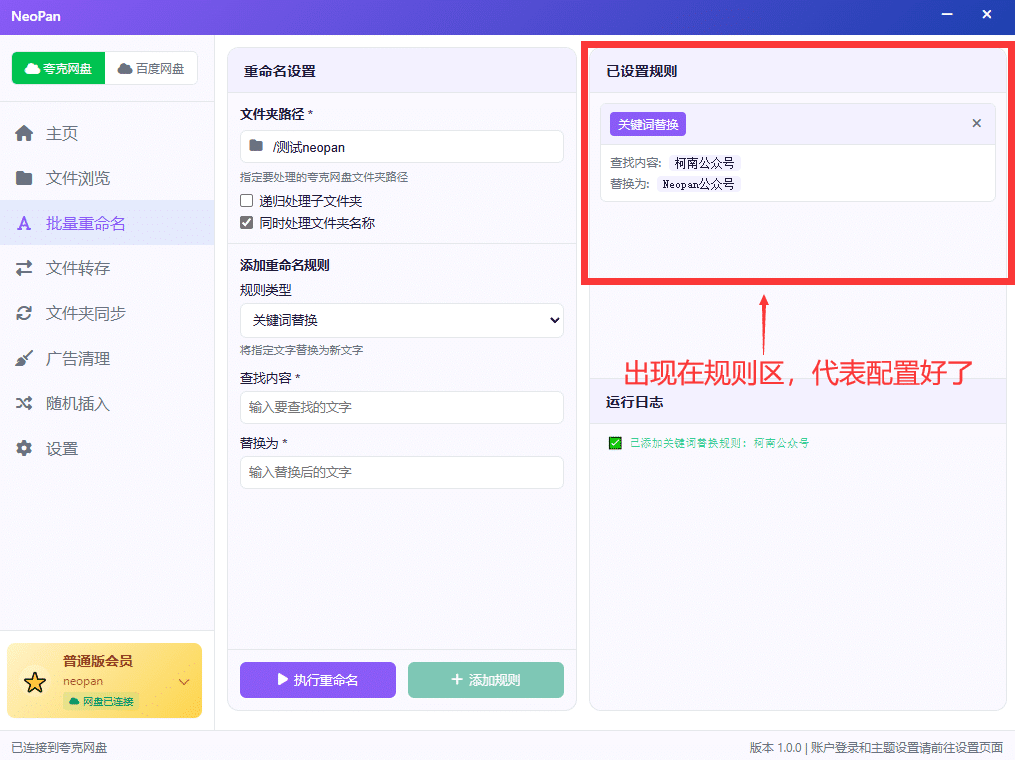The height and width of the screenshot is (760, 1015).
Task: Click the star icon on the membership card
Action: pos(35,682)
